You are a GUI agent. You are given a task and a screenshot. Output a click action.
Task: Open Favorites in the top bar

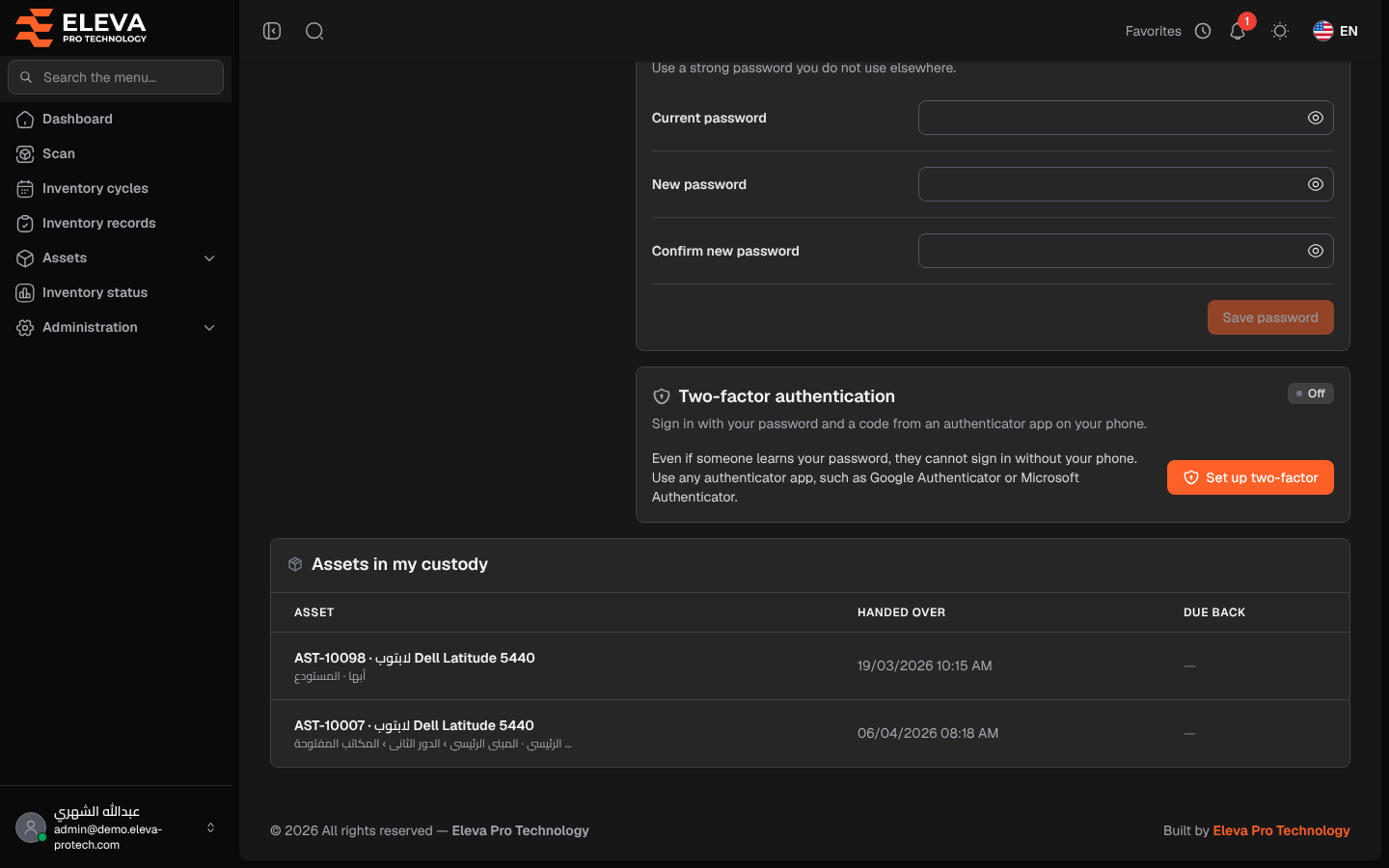[1153, 31]
